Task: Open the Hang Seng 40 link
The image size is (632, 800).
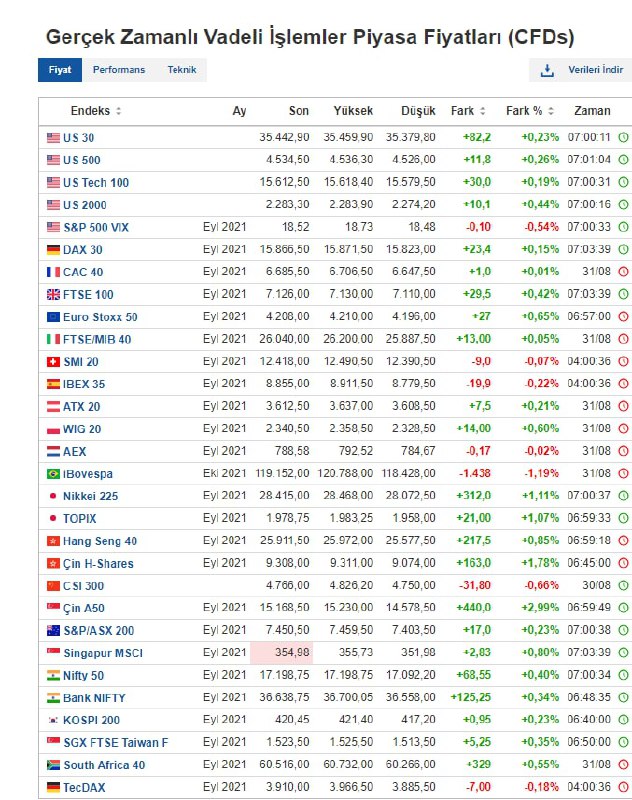Action: (x=100, y=541)
